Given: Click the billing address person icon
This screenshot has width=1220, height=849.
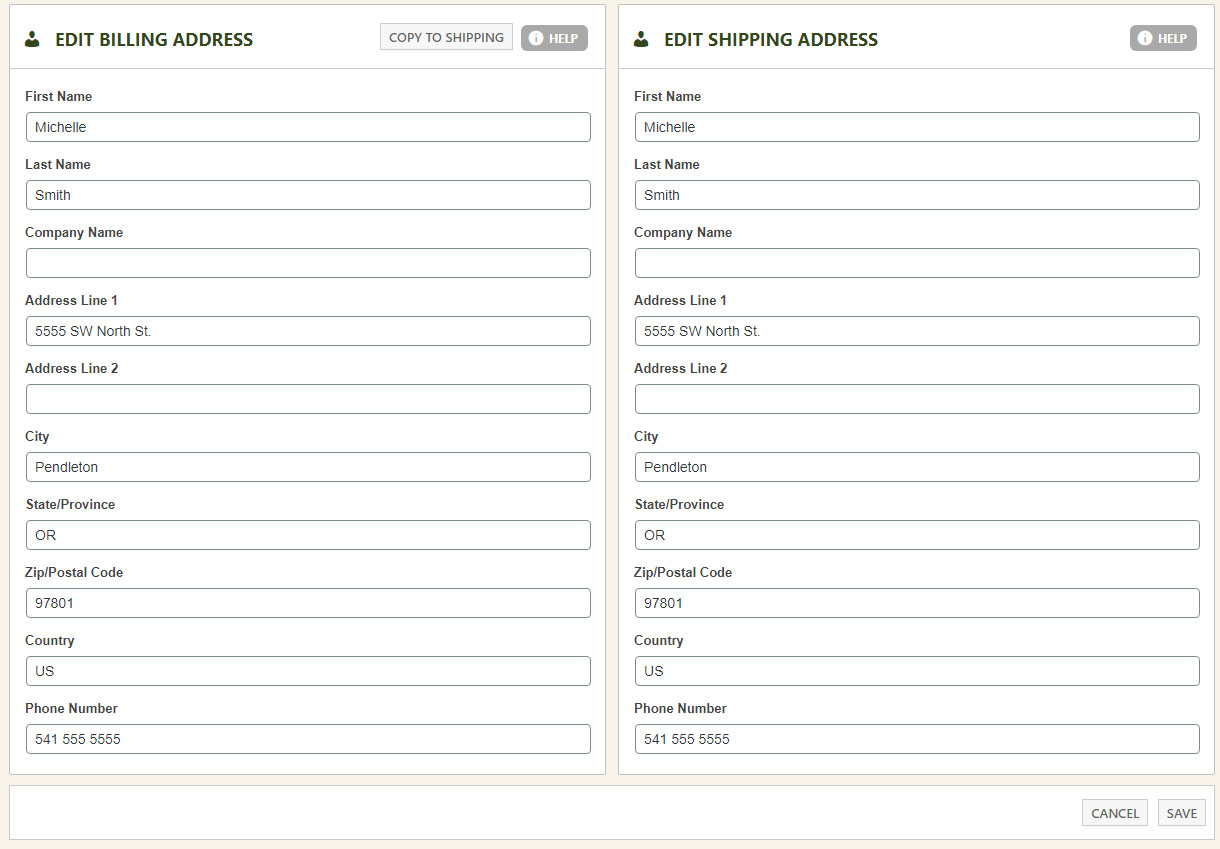Looking at the screenshot, I should [x=33, y=40].
